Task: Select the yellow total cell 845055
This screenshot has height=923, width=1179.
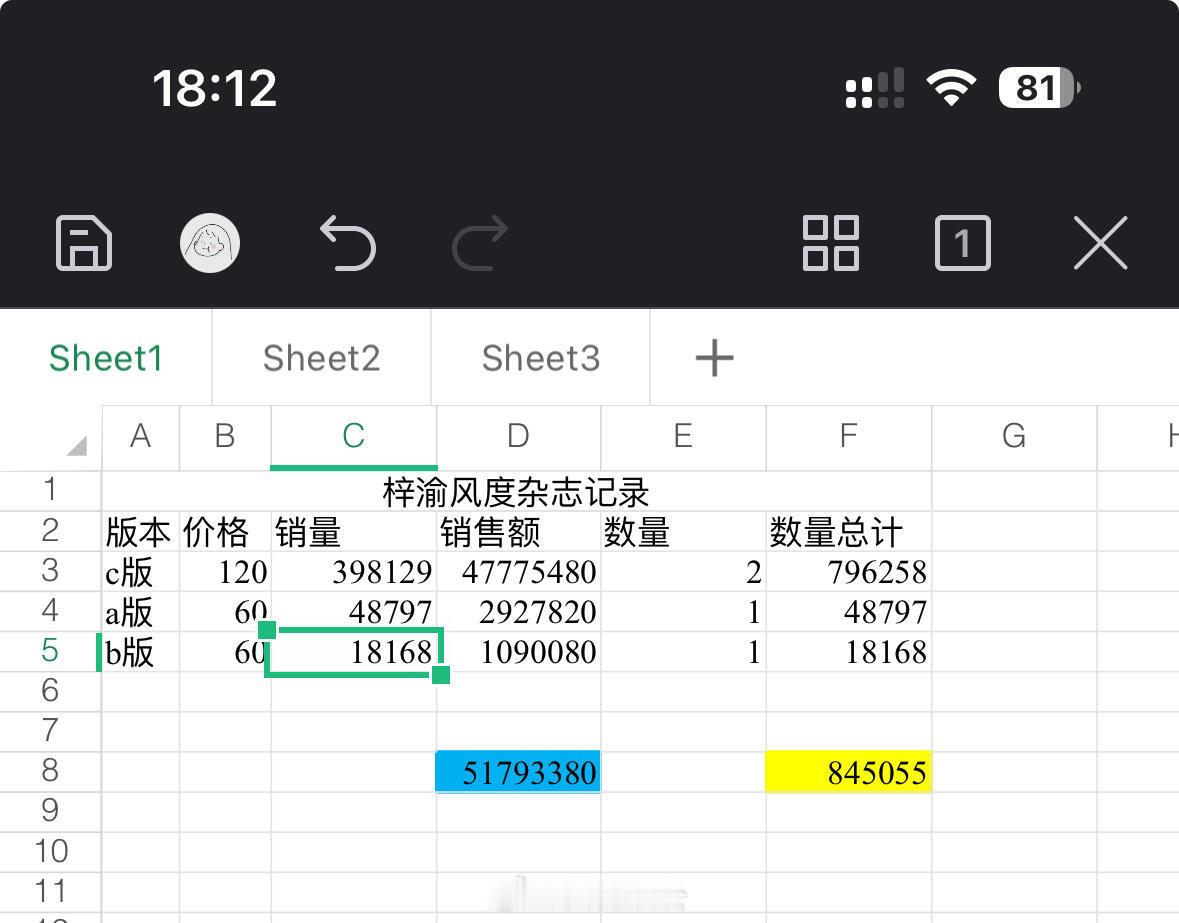Action: (x=849, y=771)
